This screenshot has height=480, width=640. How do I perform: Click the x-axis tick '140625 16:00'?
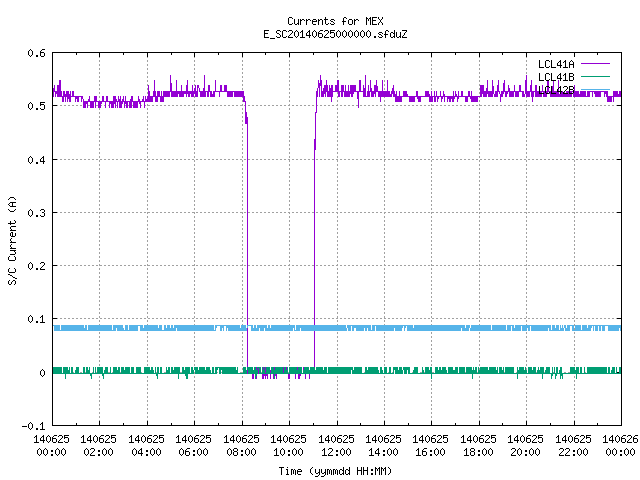point(431,445)
